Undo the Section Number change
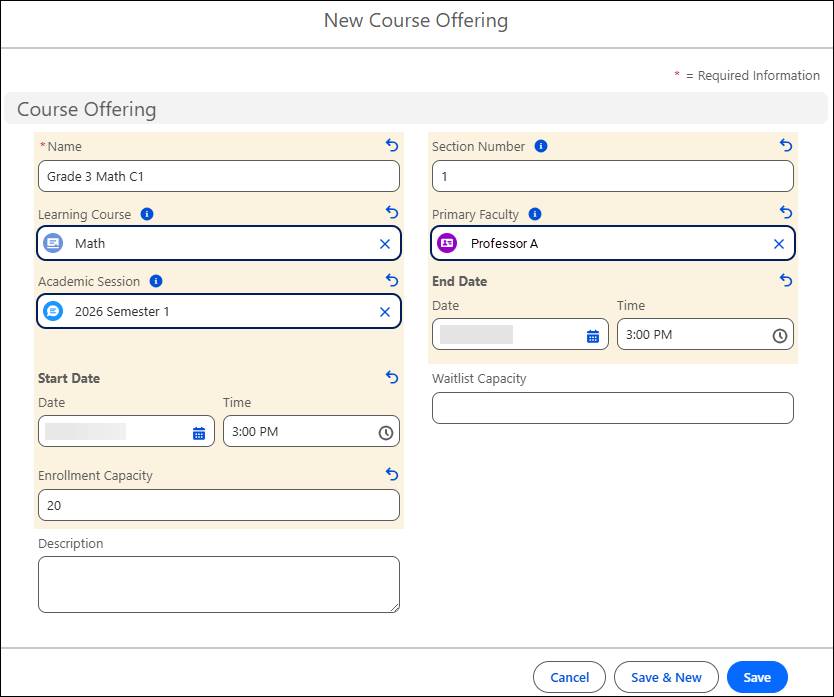The image size is (834, 697). point(786,145)
